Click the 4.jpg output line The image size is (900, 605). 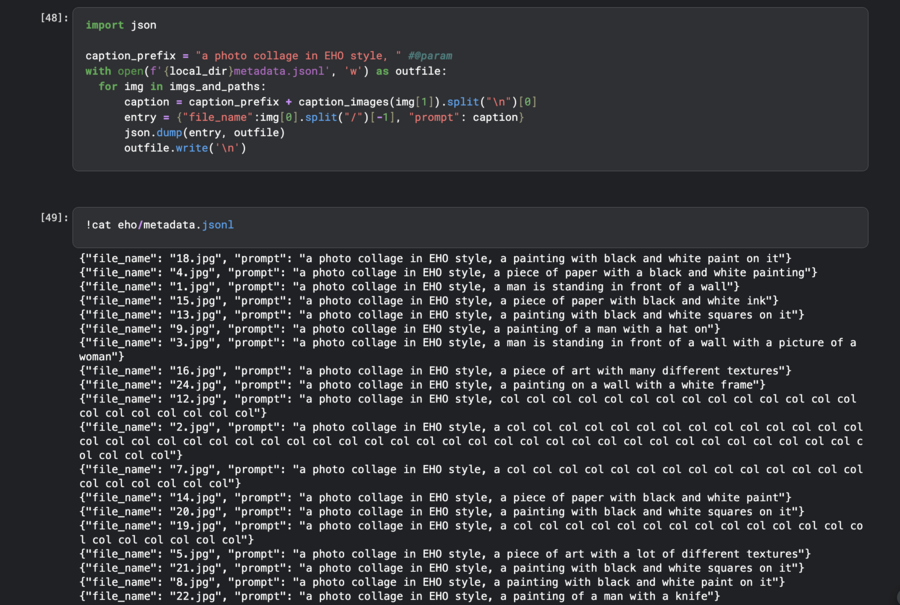448,273
